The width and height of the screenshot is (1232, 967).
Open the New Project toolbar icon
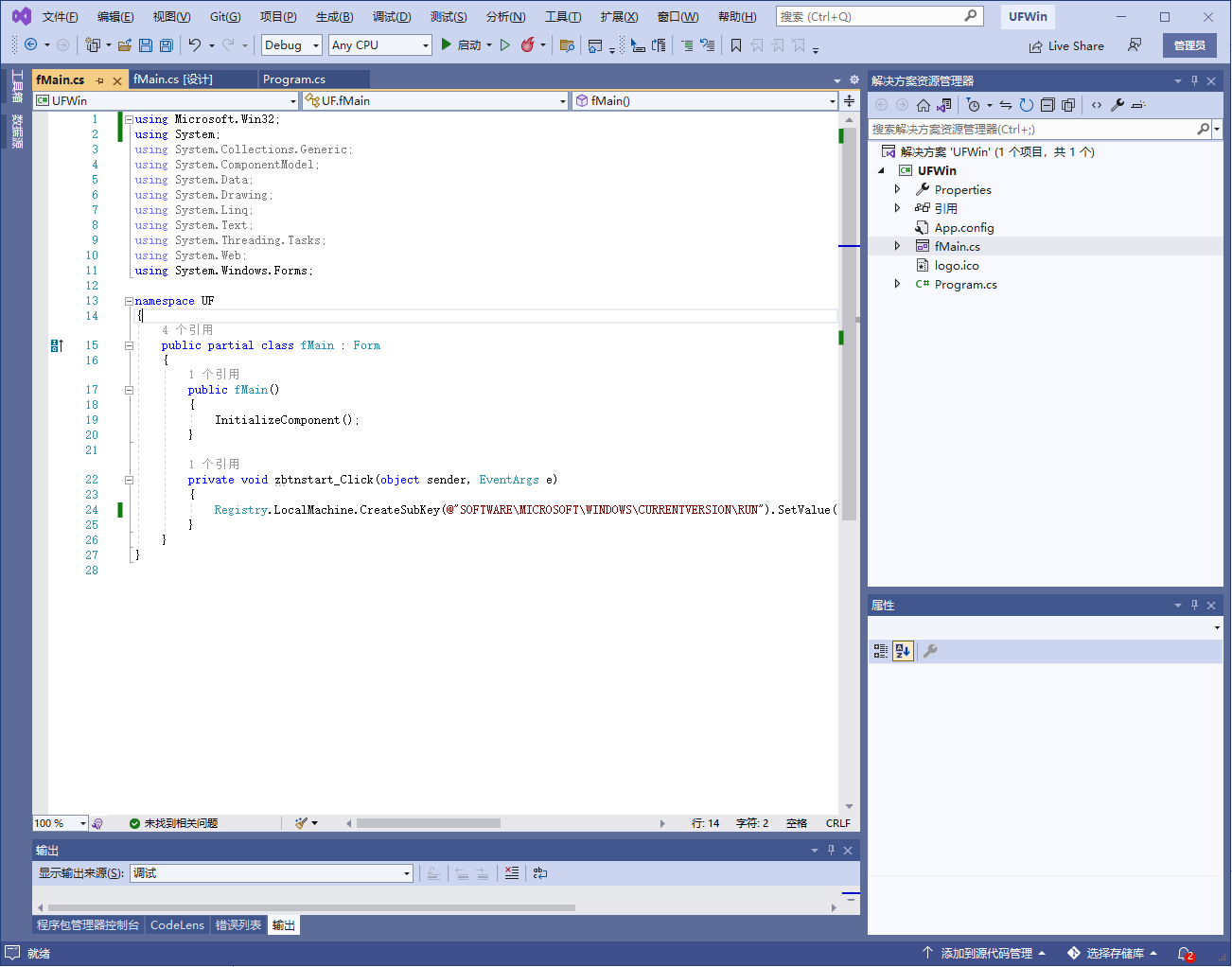click(93, 44)
